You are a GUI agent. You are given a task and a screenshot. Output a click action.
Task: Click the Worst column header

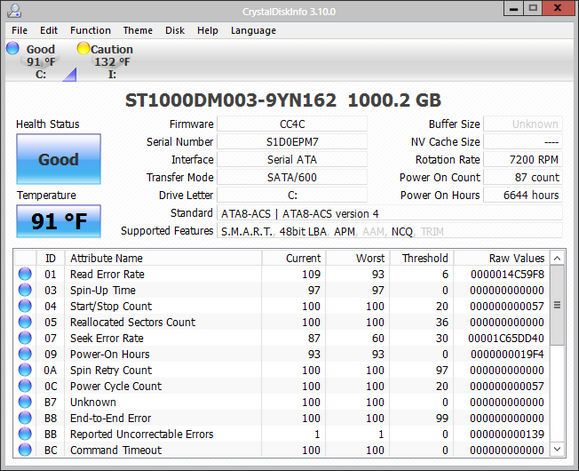357,258
